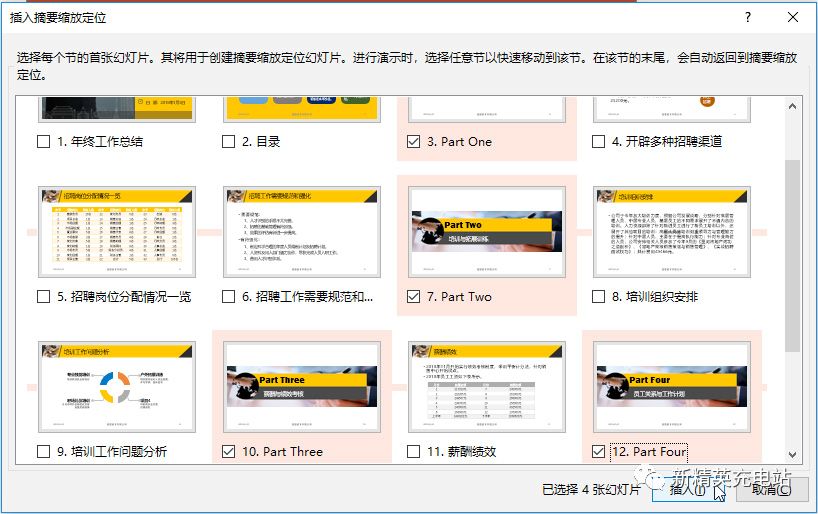Viewport: 818px width, 514px height.
Task: Click the 4. 开辟多种招聘渠道 label text
Action: click(667, 141)
